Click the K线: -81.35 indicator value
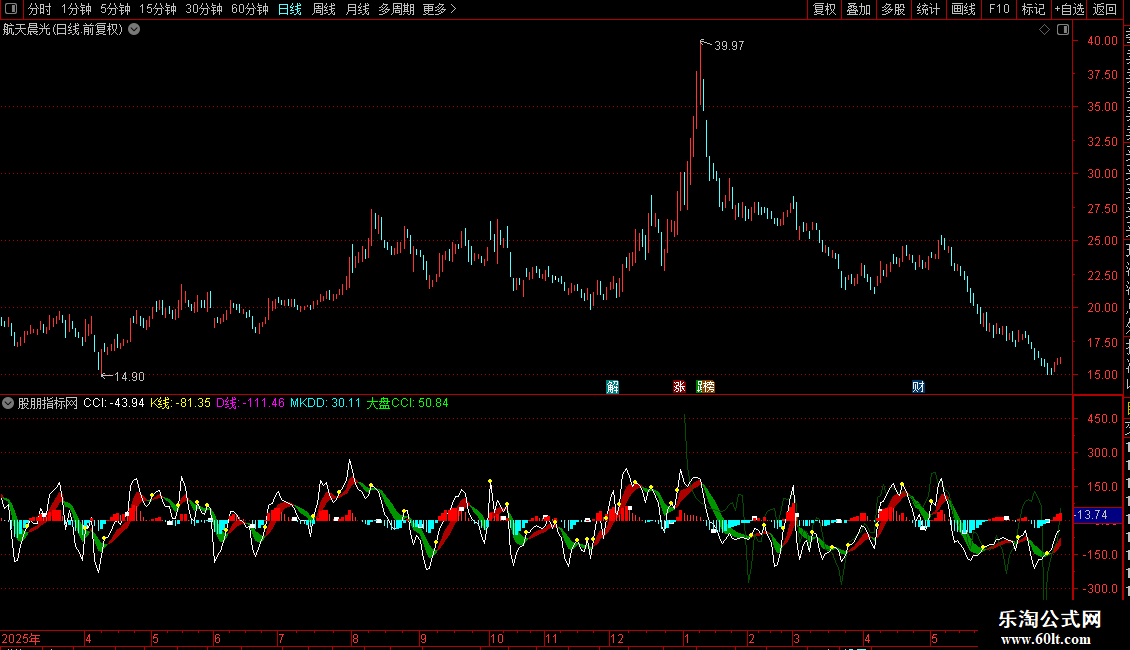The width and height of the screenshot is (1130, 650). 180,403
